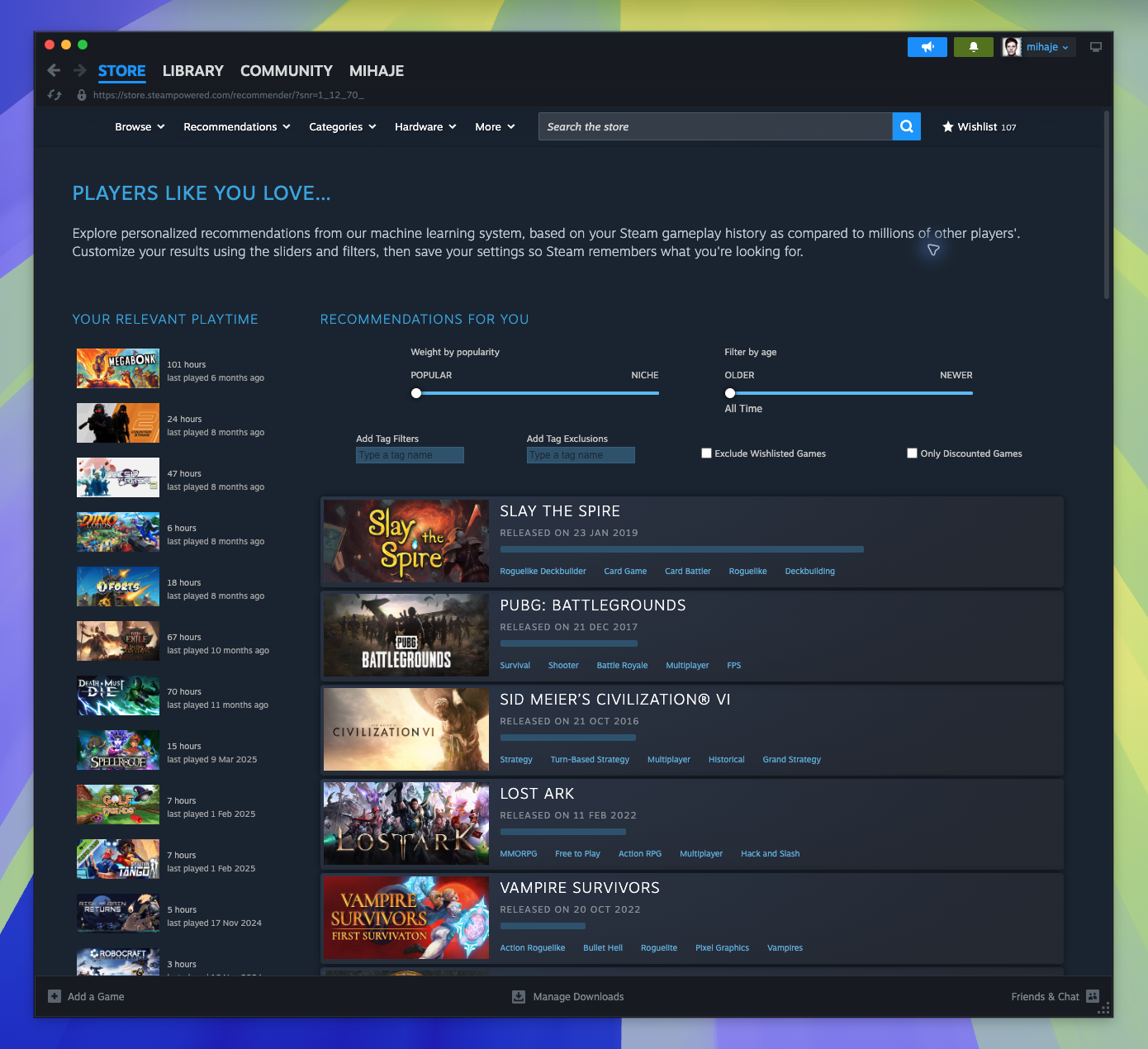
Task: Click the Add a Game plus icon
Action: coord(55,996)
